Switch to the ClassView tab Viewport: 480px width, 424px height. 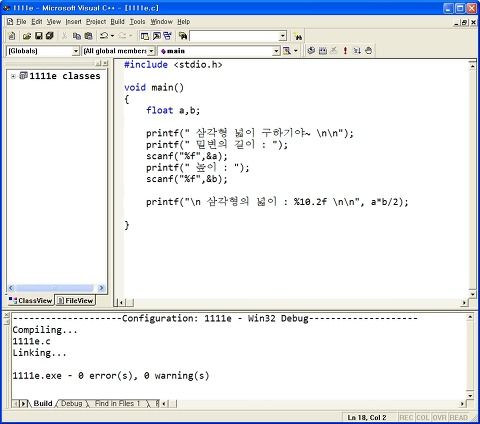(30, 300)
